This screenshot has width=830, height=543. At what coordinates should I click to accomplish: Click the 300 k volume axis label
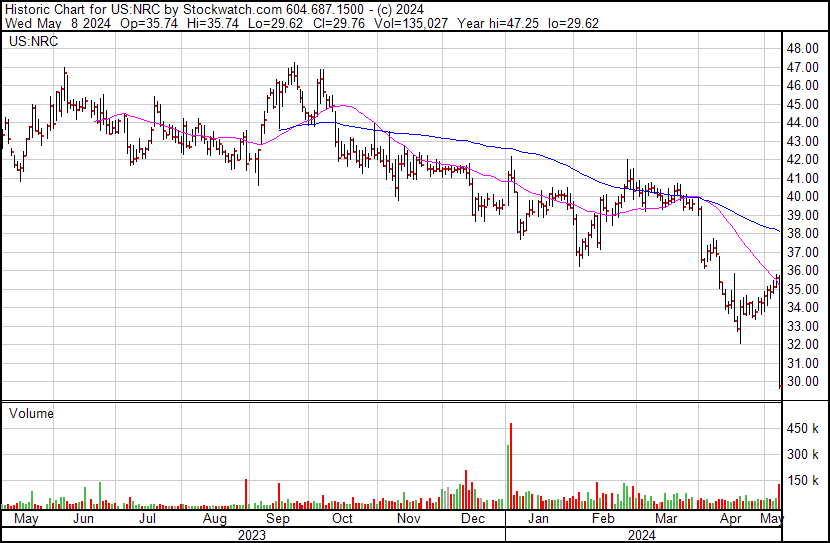point(803,454)
